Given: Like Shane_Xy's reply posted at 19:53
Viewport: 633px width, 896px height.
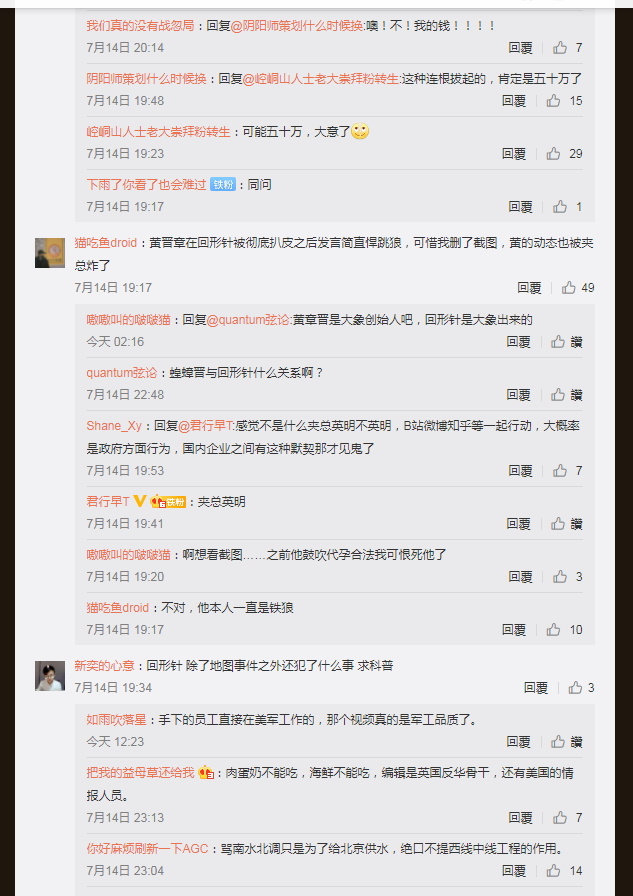Looking at the screenshot, I should [560, 471].
